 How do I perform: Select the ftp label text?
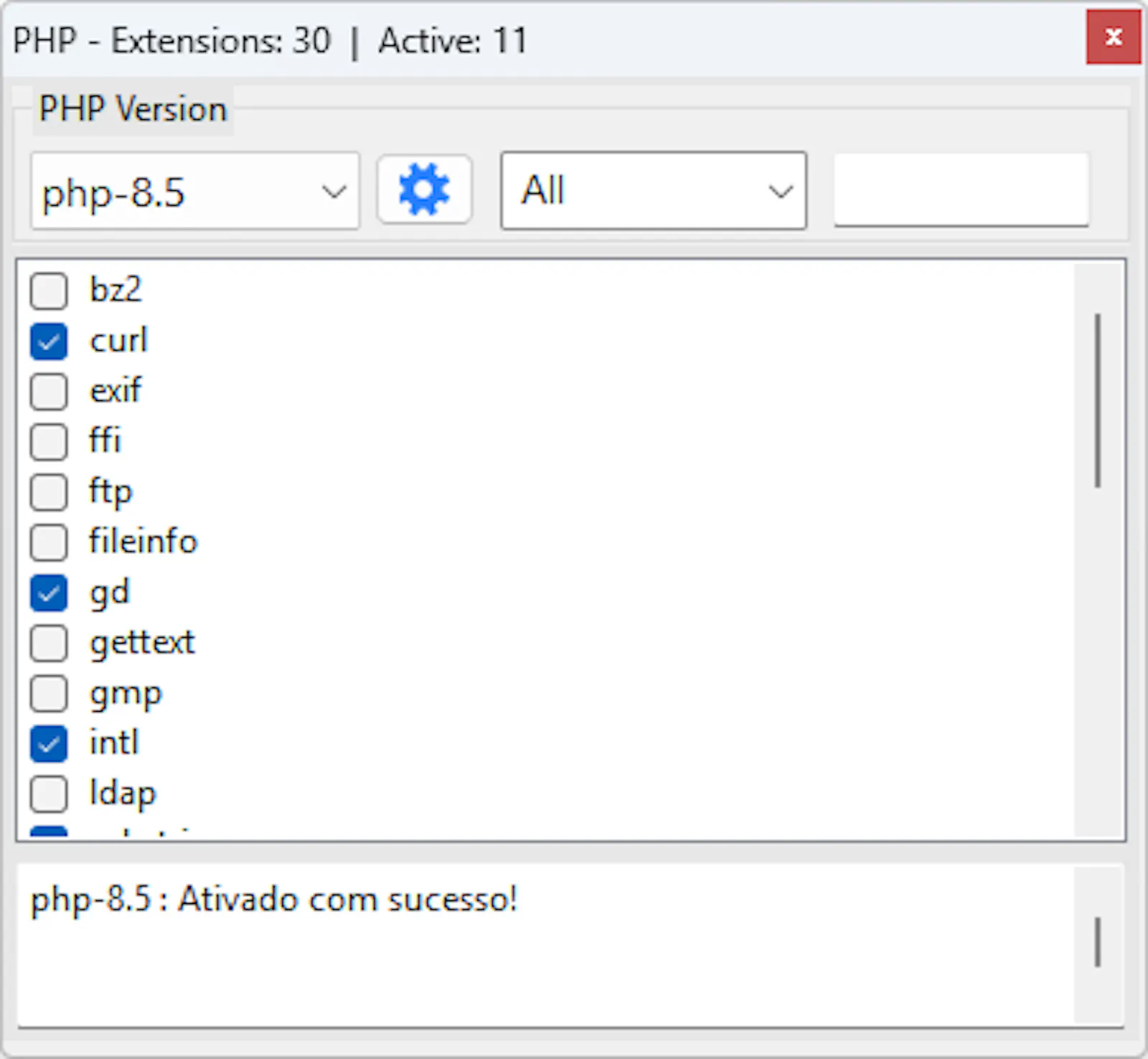tap(111, 492)
